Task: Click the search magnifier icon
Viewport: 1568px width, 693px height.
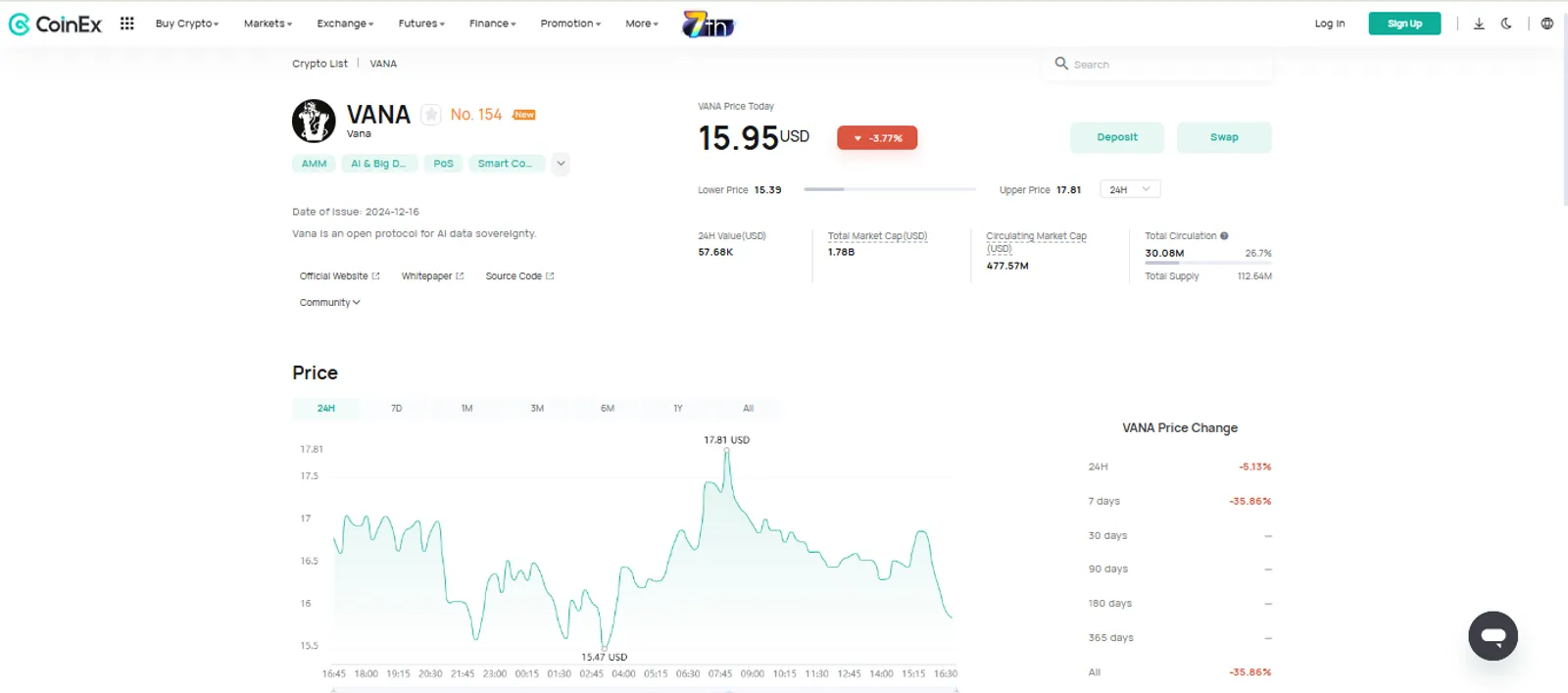Action: tap(1061, 64)
